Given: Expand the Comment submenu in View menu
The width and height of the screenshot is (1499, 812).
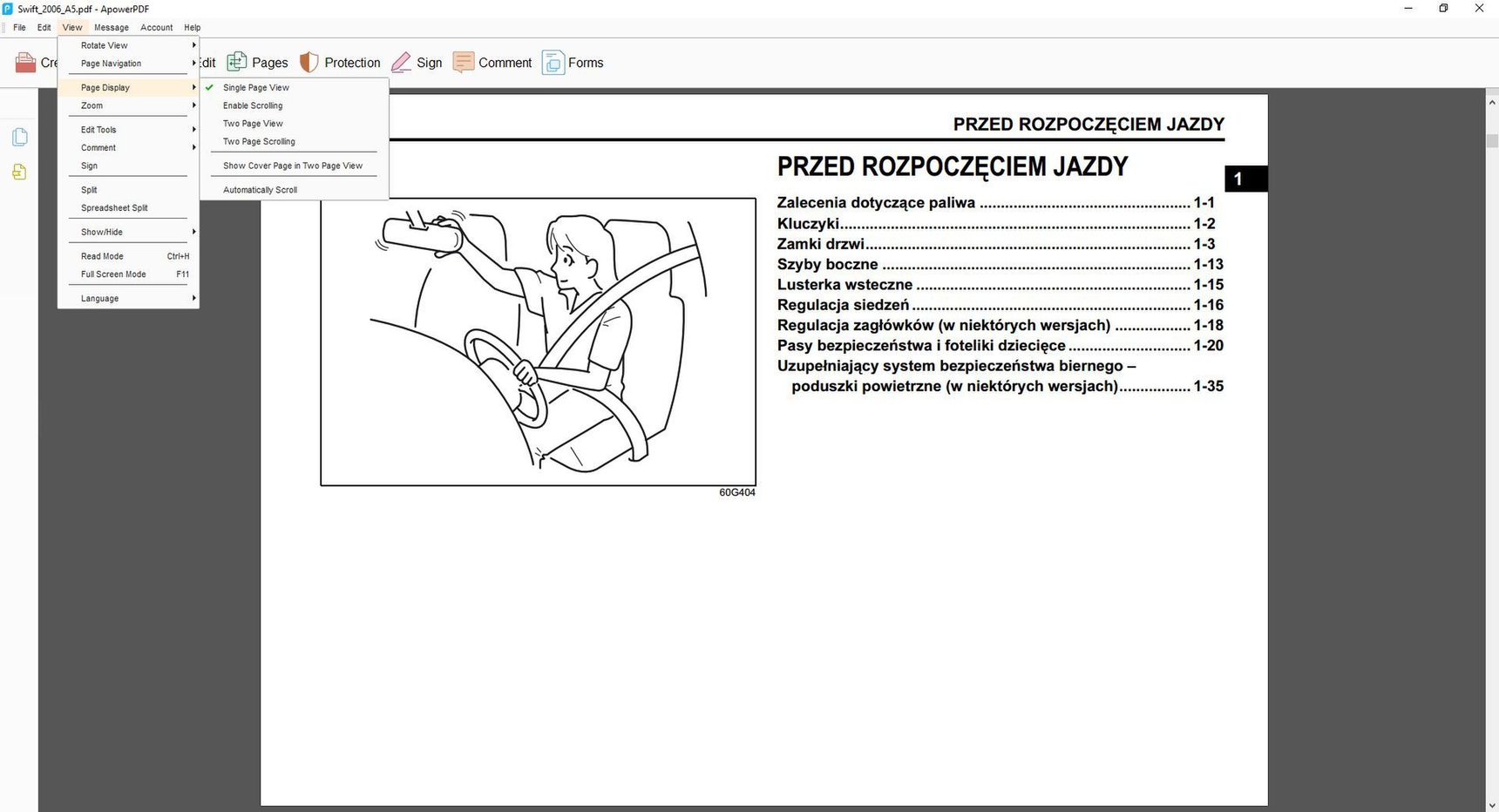Looking at the screenshot, I should pyautogui.click(x=128, y=148).
